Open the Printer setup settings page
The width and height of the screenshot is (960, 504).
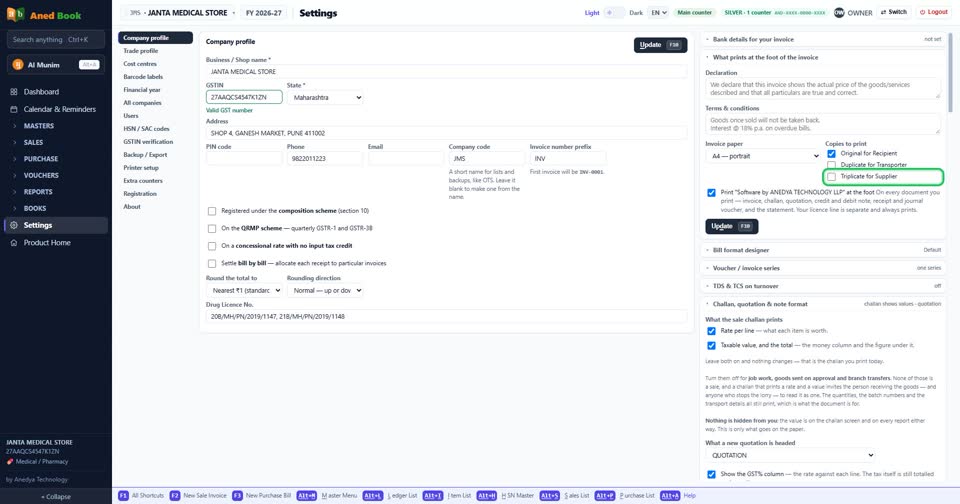(156, 168)
